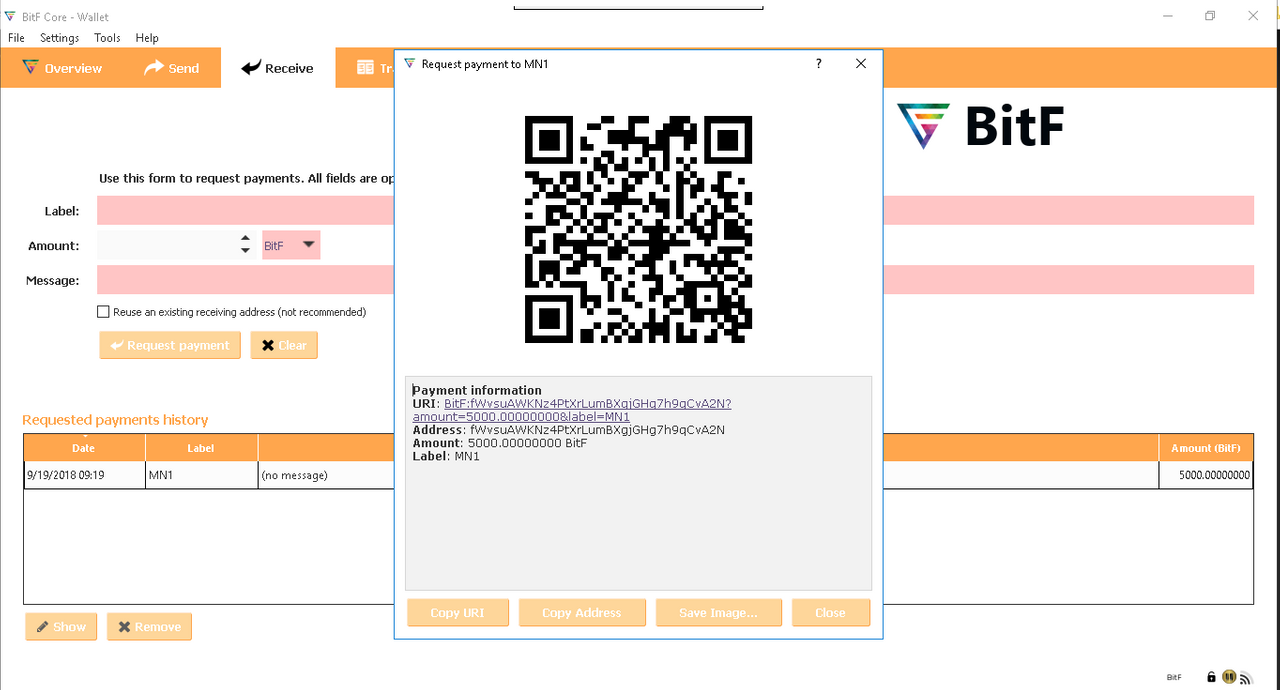Click the Label input field
The width and height of the screenshot is (1280, 690).
click(x=245, y=211)
